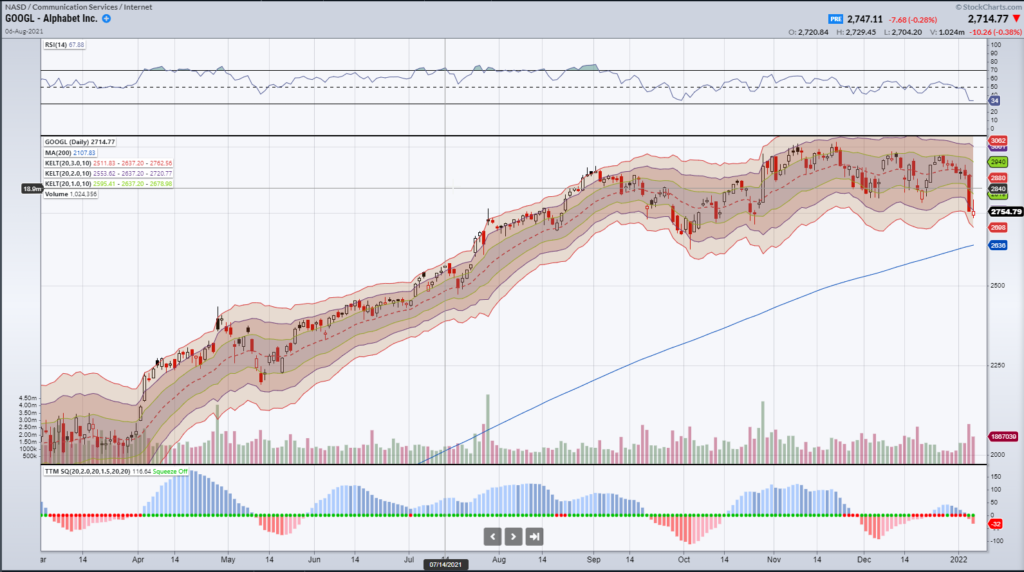This screenshot has height=572, width=1024.
Task: Click the pre-market change -7.68 (-0.28%)
Action: coord(912,20)
